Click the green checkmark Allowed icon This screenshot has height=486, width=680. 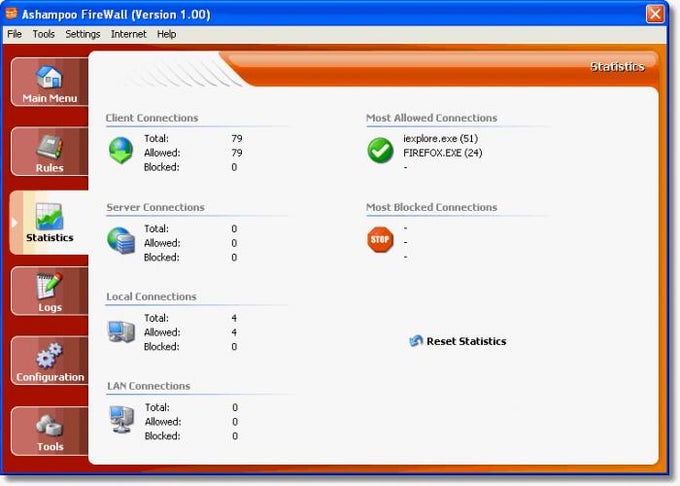click(x=380, y=150)
